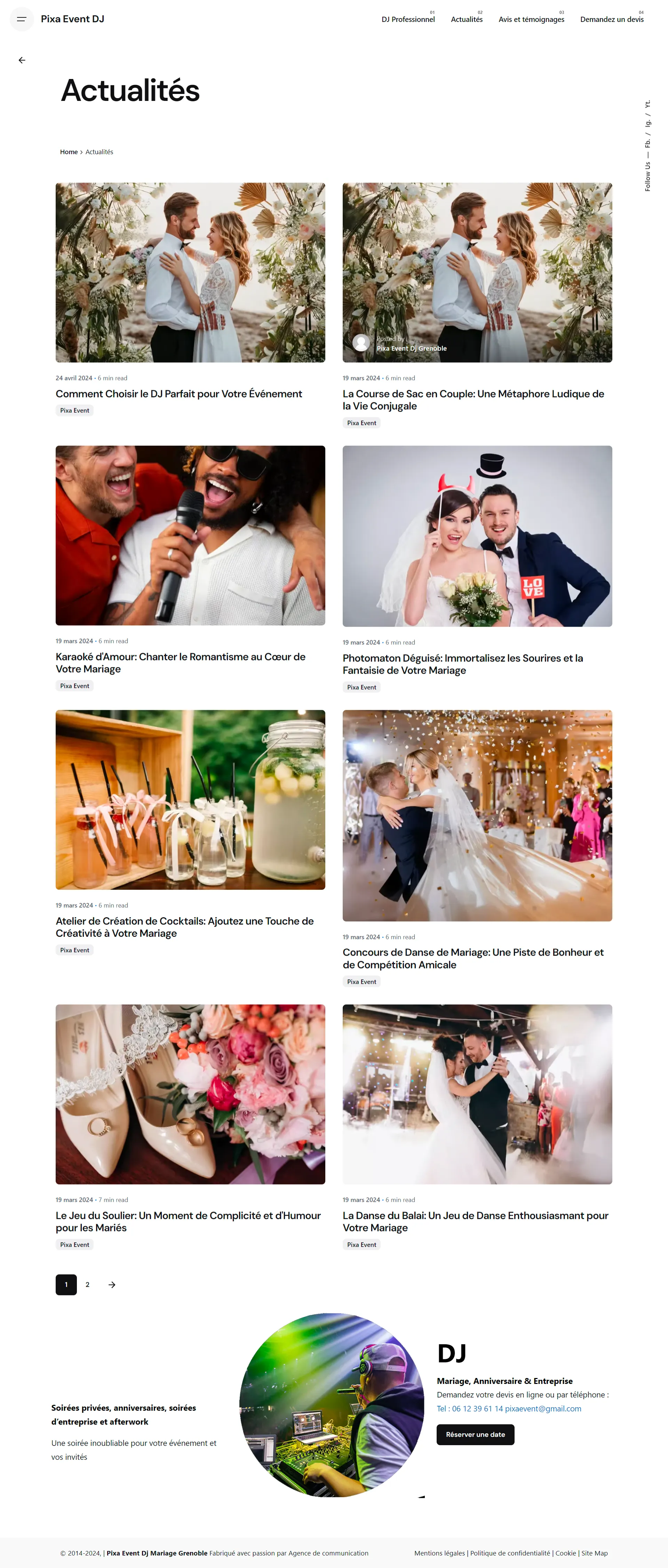This screenshot has width=668, height=1568.
Task: Open the hamburger menu icon
Action: pos(21,19)
